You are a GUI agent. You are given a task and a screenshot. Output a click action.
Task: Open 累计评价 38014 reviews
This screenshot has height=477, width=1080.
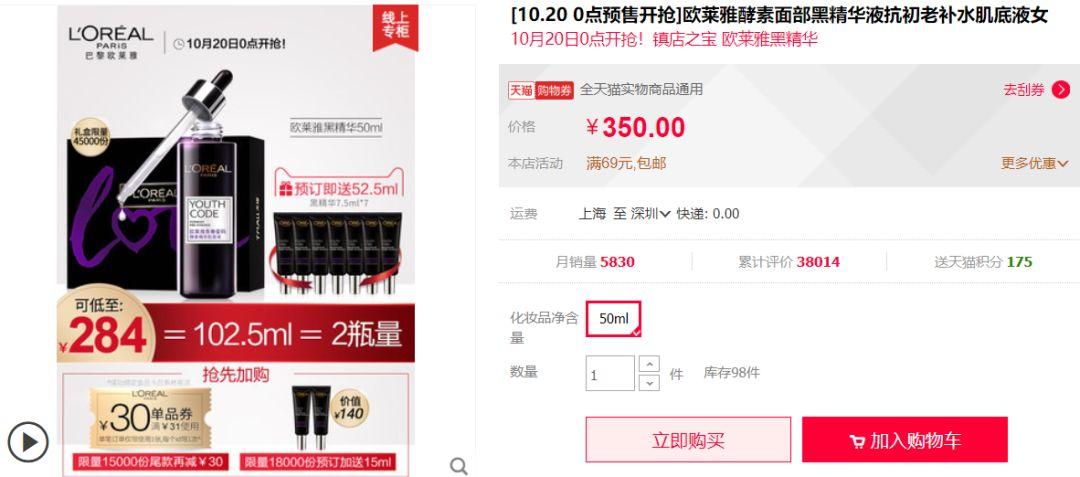tap(789, 262)
